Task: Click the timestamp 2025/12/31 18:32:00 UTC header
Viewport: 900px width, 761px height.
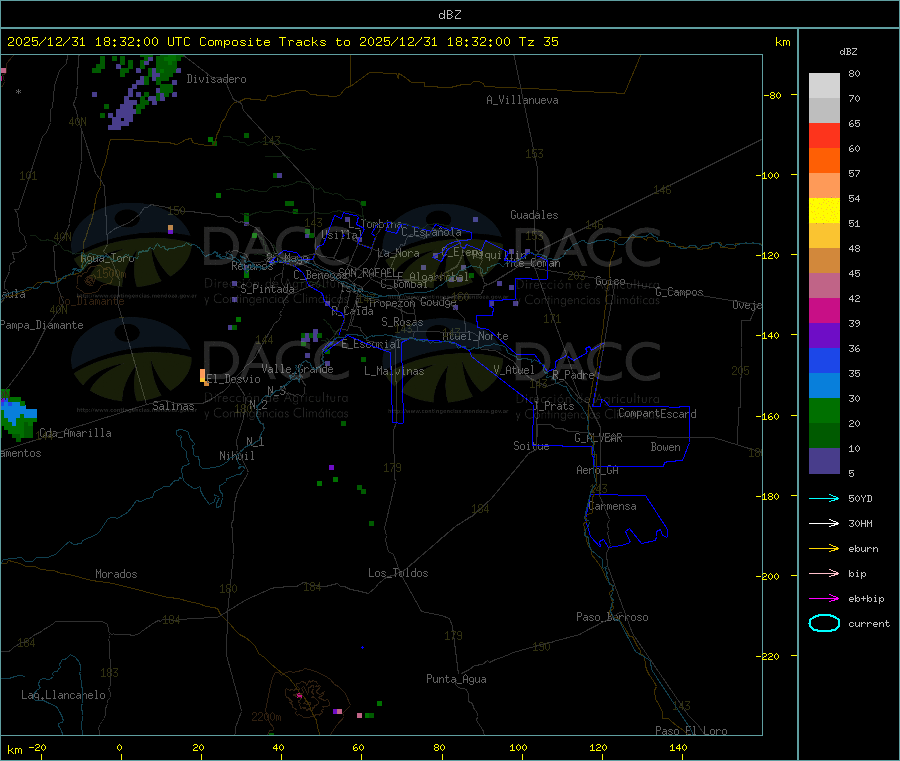Action: click(99, 42)
